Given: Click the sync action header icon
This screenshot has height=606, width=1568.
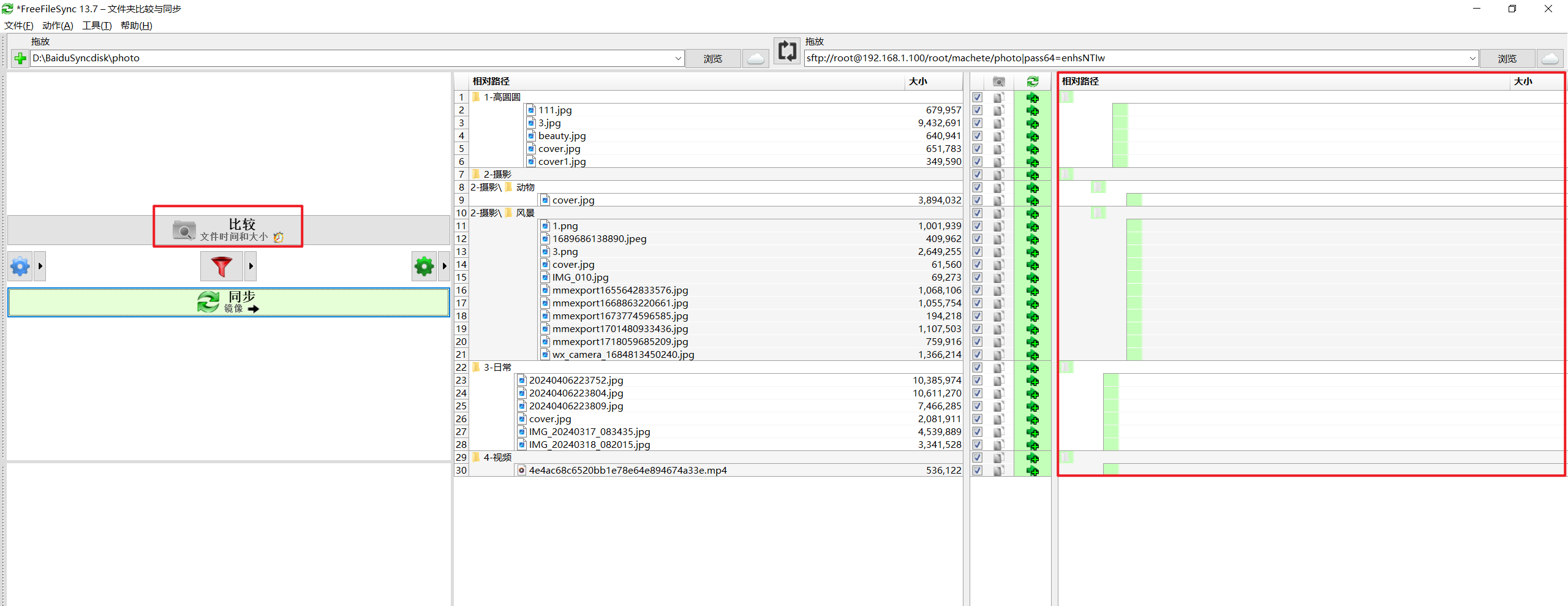Looking at the screenshot, I should 1033,81.
